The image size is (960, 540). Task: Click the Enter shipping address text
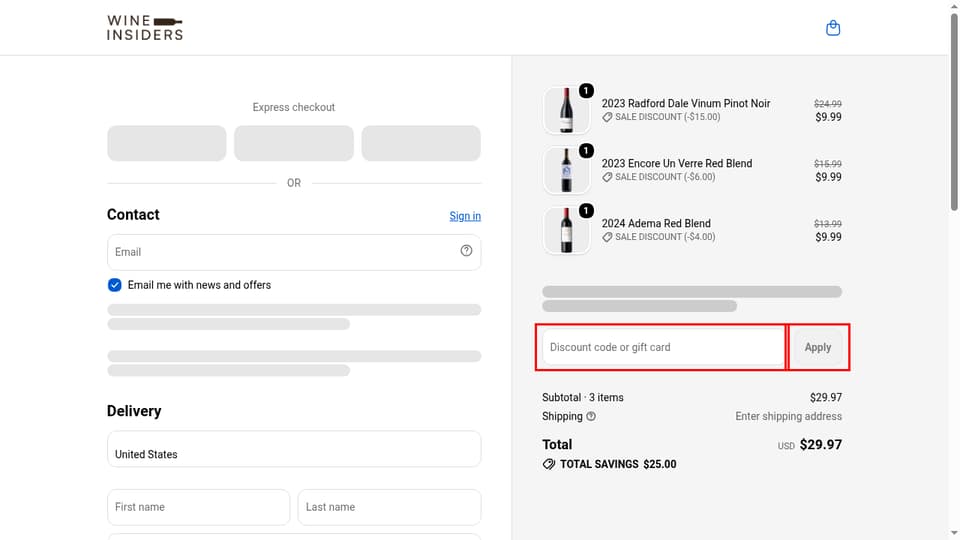tap(789, 416)
